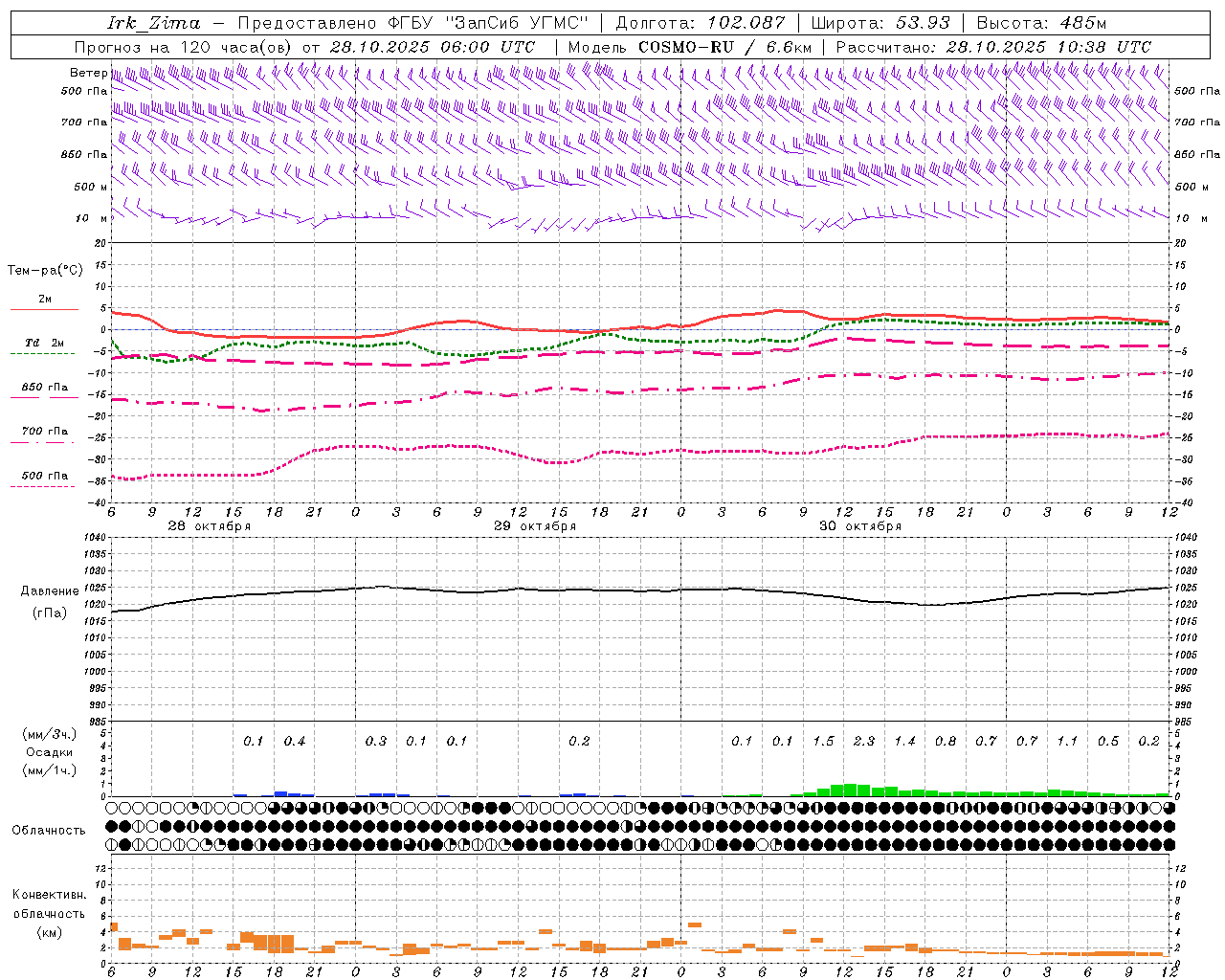Select the elevation text Высота: 485м

point(1043,23)
